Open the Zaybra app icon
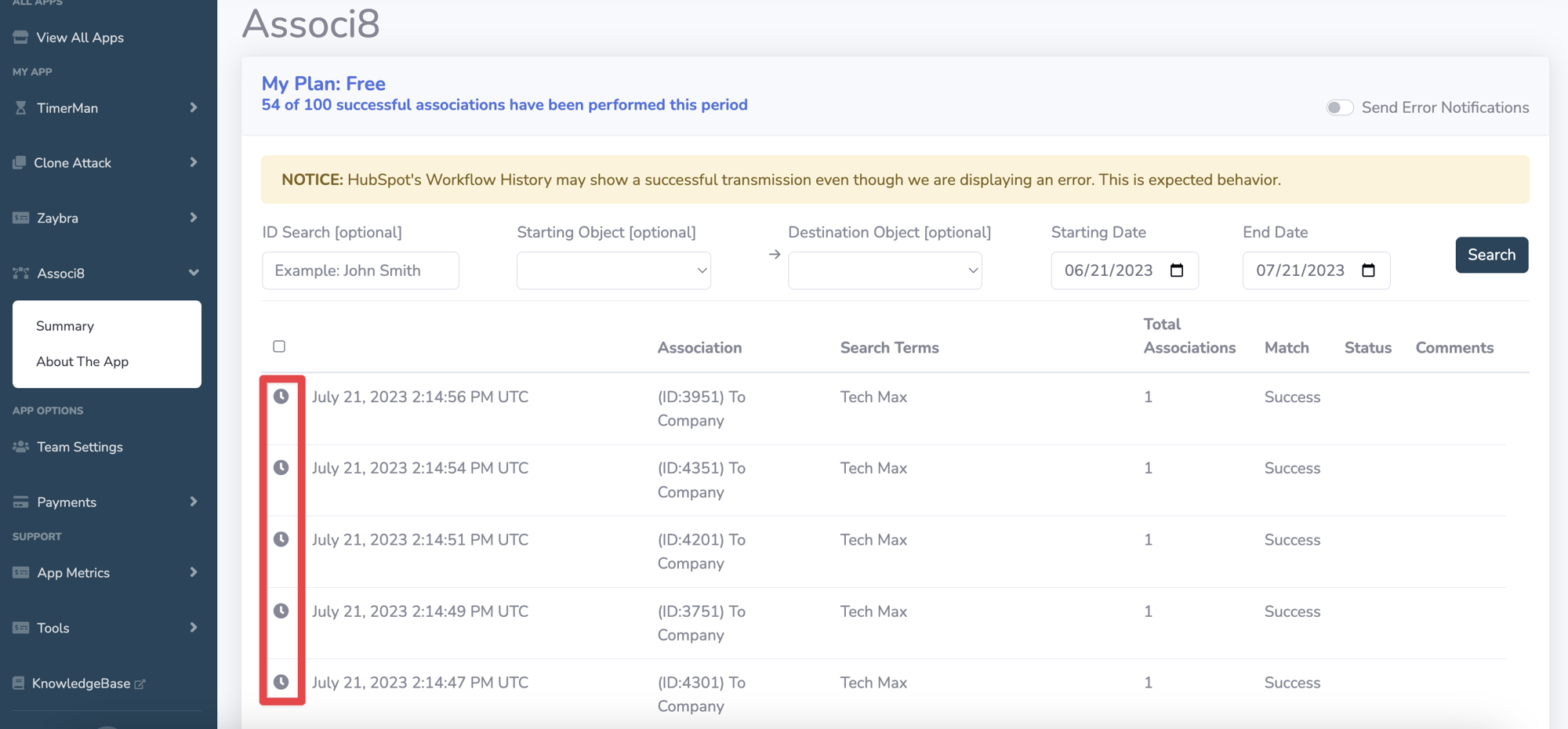 click(19, 217)
